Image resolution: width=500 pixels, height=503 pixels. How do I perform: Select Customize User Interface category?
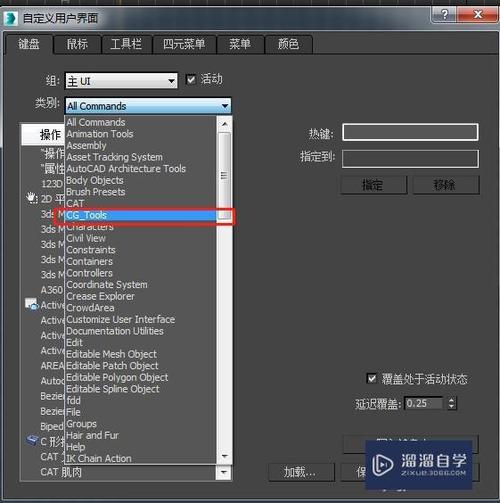click(120, 319)
